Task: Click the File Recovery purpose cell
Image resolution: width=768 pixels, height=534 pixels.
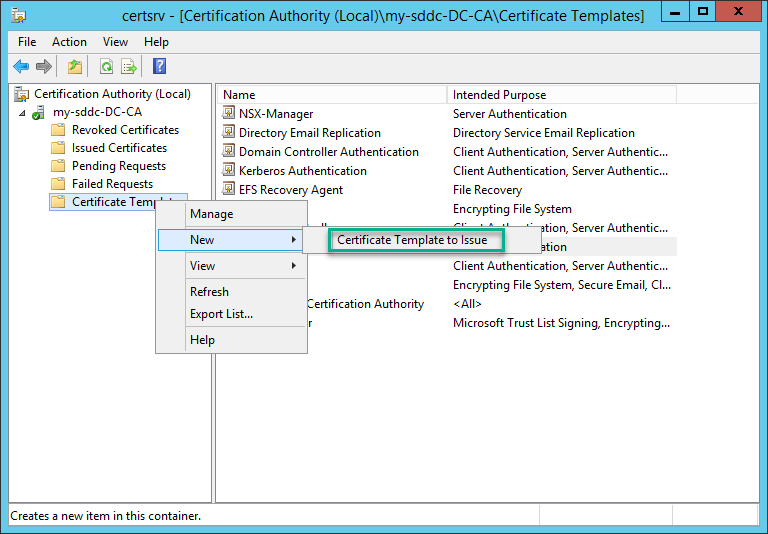Action: [x=487, y=190]
